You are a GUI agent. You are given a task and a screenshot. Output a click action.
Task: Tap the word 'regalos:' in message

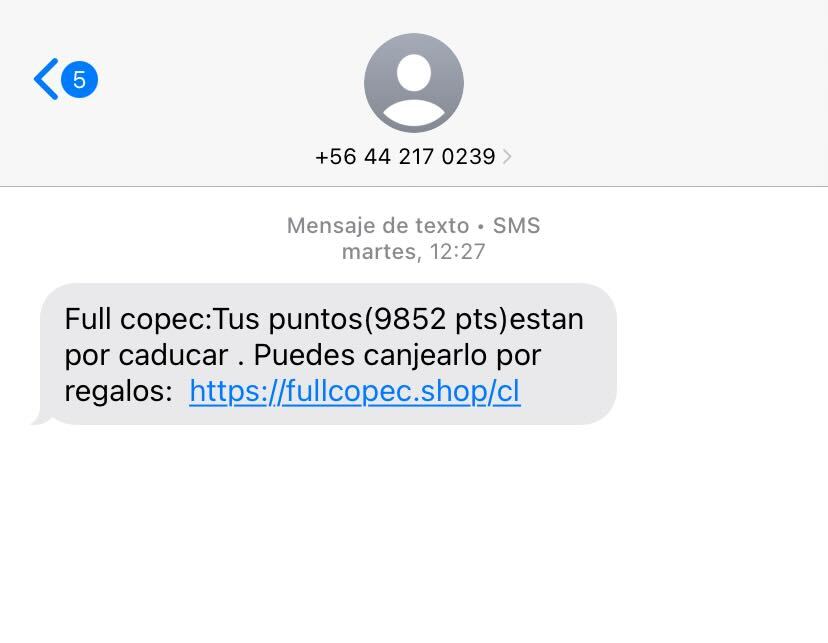click(x=119, y=392)
